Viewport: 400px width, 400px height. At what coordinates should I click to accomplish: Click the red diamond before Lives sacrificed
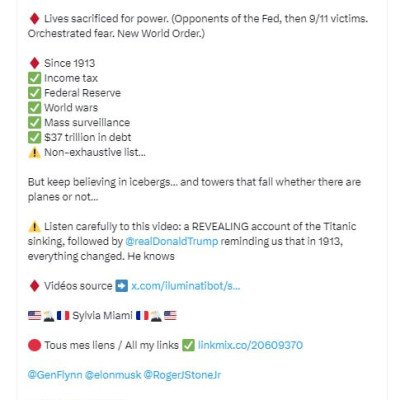pos(34,19)
